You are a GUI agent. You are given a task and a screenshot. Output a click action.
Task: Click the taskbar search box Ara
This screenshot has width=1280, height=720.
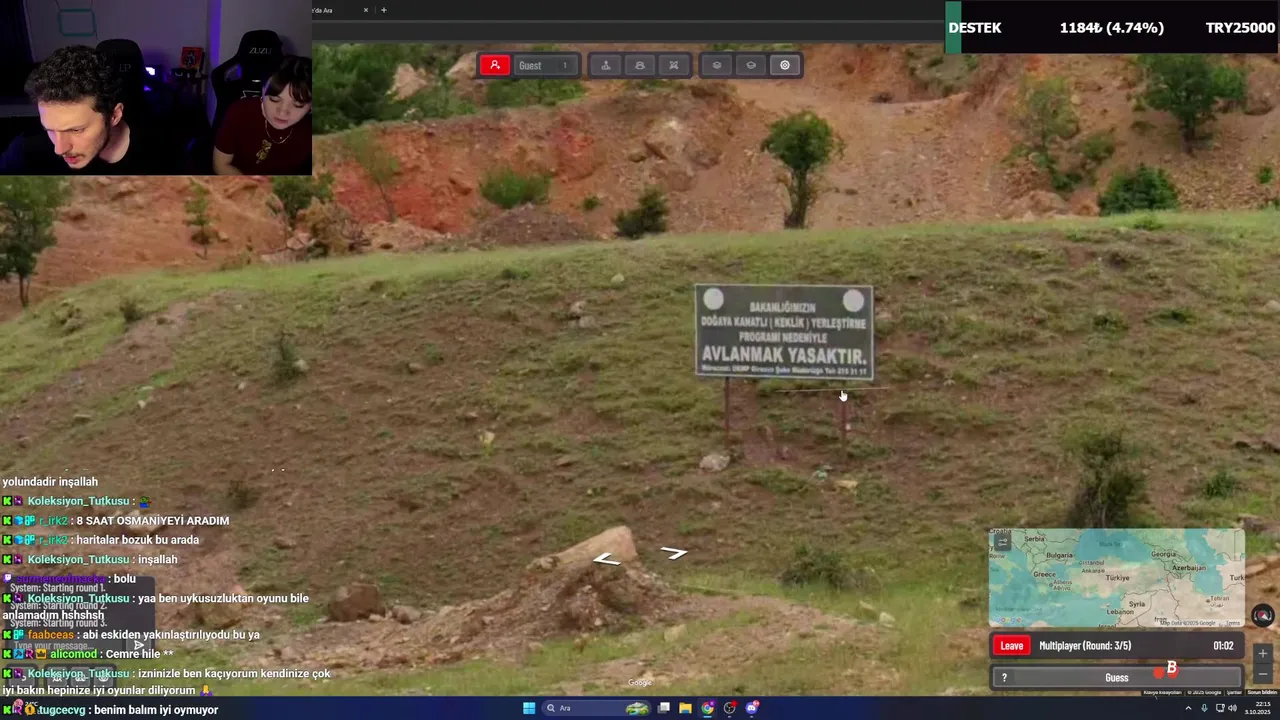click(596, 708)
